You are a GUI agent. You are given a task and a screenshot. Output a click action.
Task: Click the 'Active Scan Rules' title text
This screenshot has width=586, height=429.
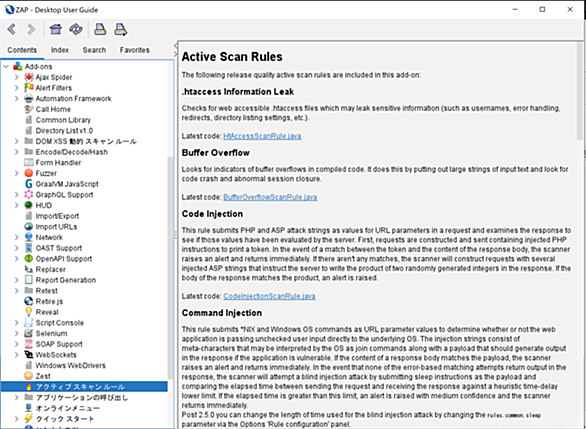[232, 57]
